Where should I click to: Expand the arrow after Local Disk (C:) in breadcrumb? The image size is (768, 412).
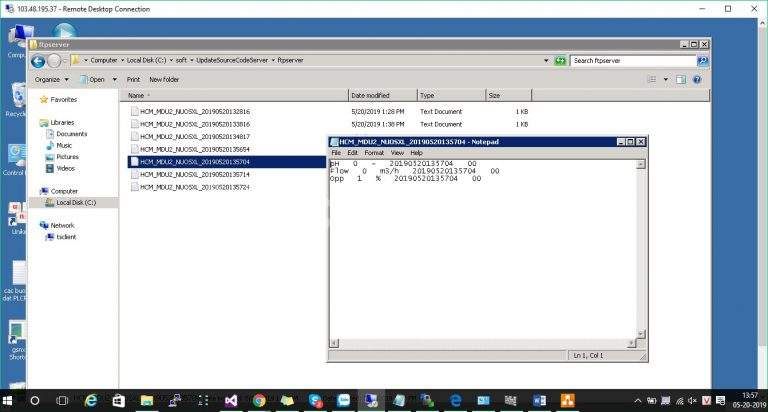point(171,60)
